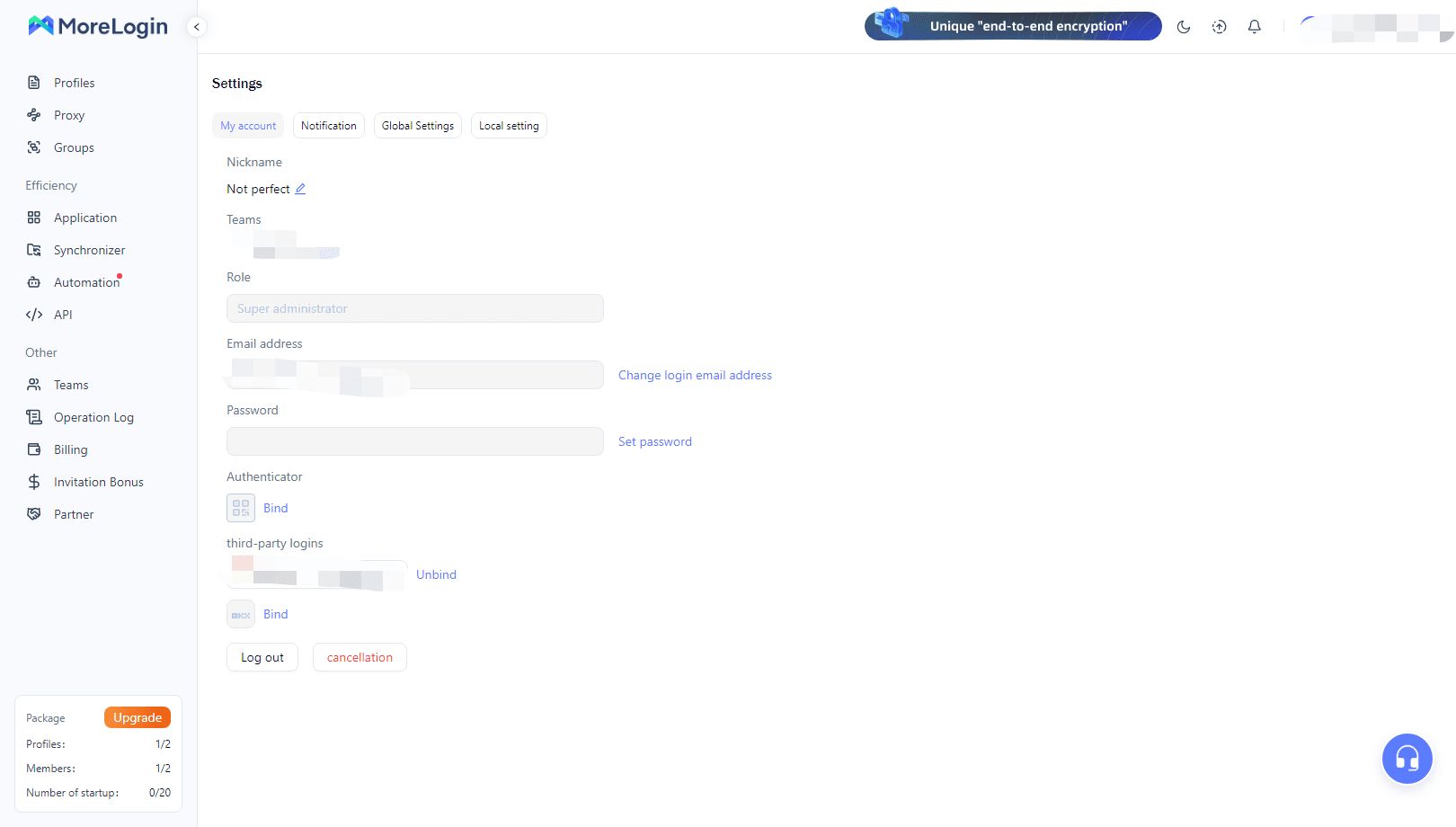Click the Password input field
Viewport: 1456px width, 827px height.
click(414, 440)
